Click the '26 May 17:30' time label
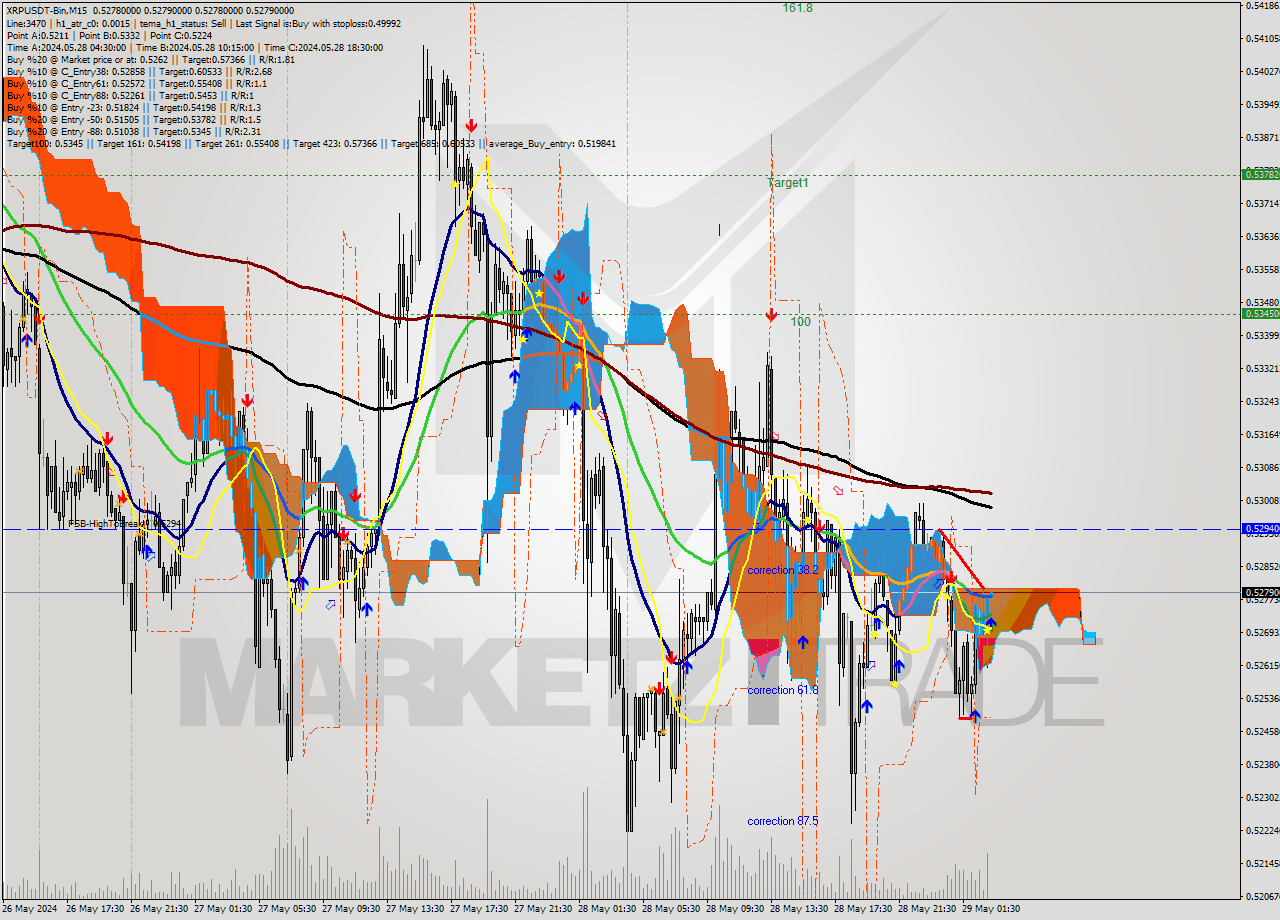This screenshot has width=1280, height=920. click(96, 909)
